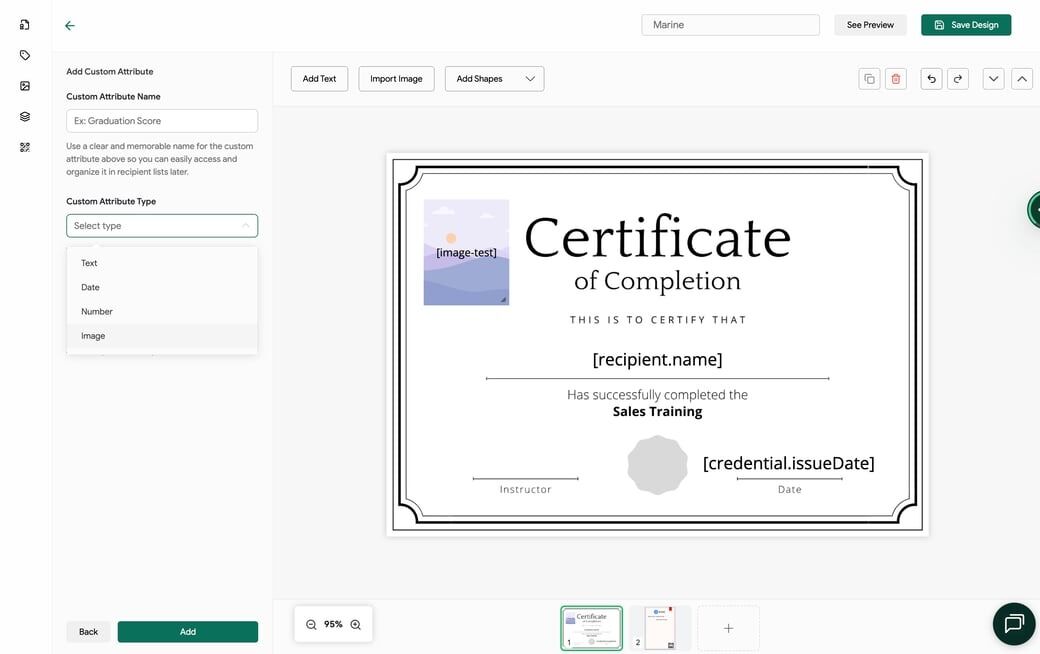
Task: Switch to the page 2 thumbnail
Action: [660, 627]
